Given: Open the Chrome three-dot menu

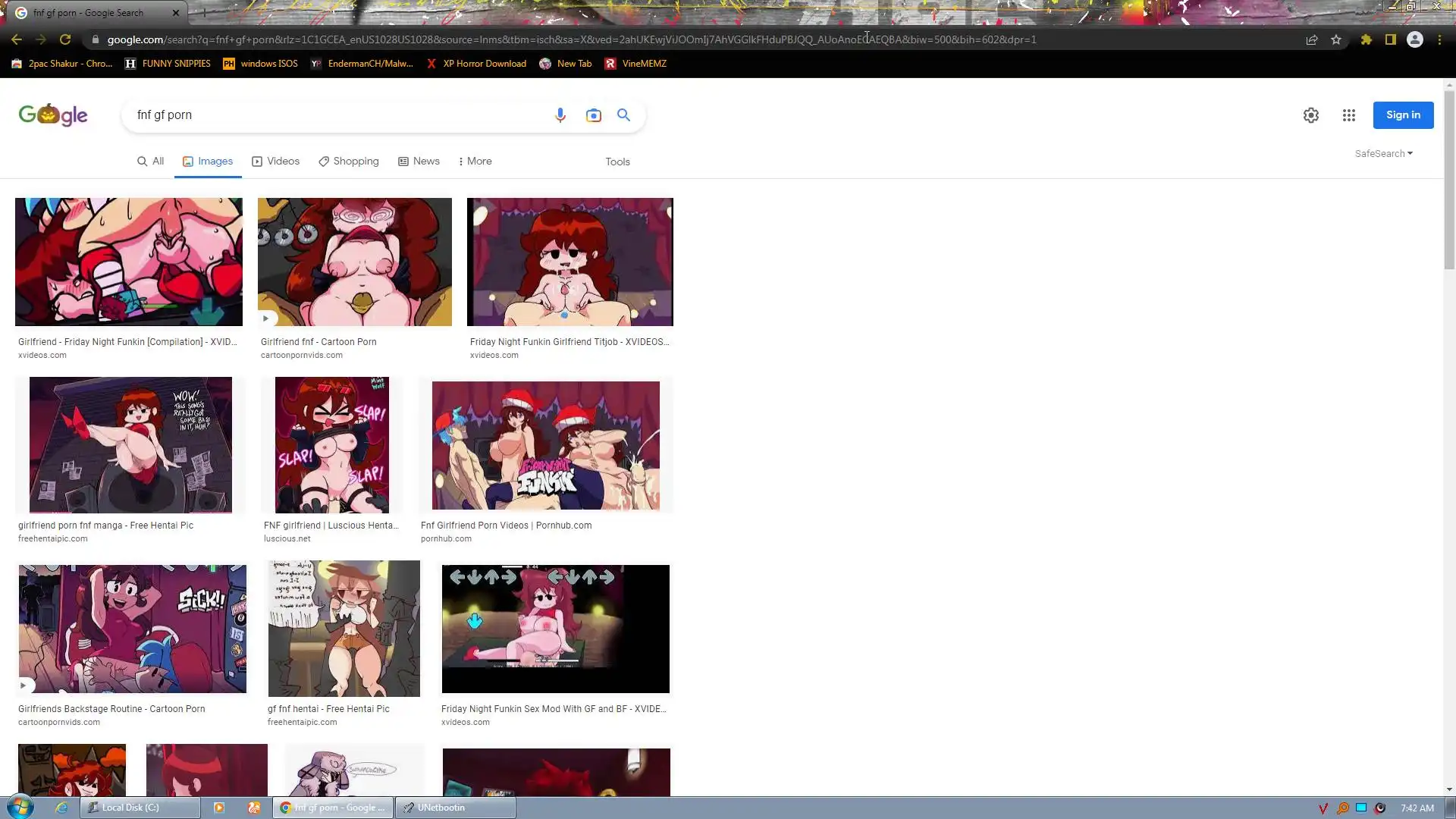Looking at the screenshot, I should 1439,39.
